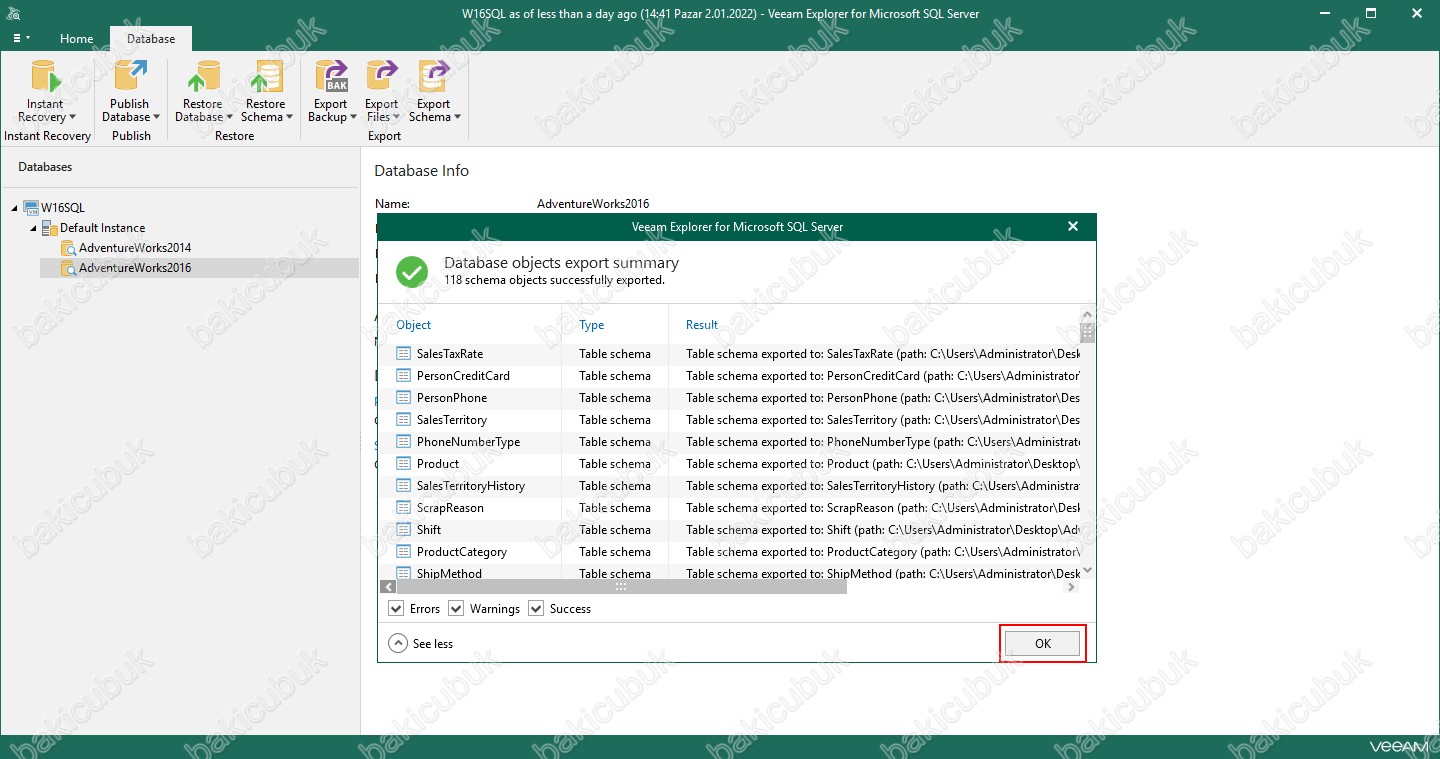Click the Restore Database ribbon icon

pos(203,76)
